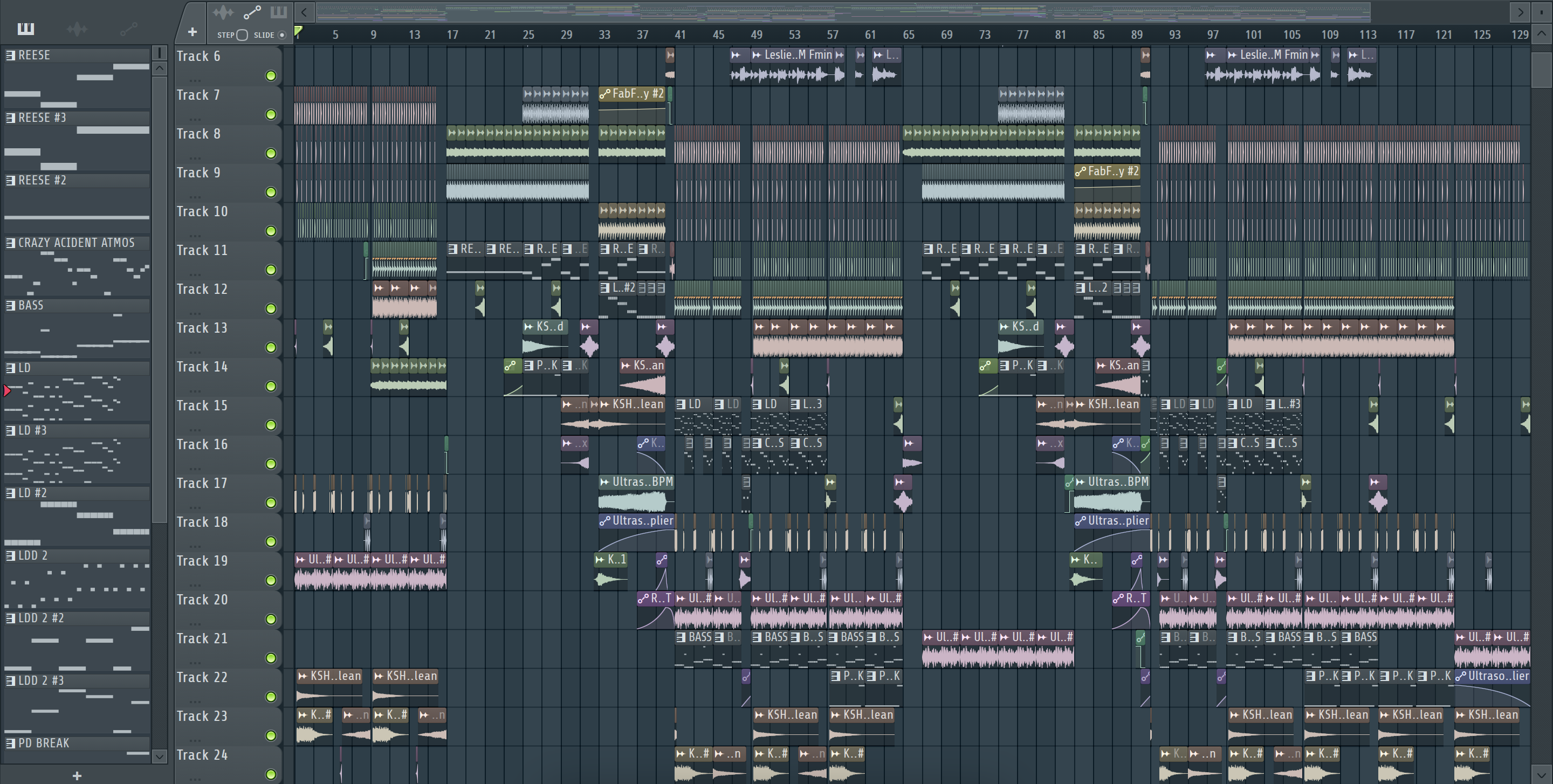Mute Track 24 with its green LED

[271, 774]
